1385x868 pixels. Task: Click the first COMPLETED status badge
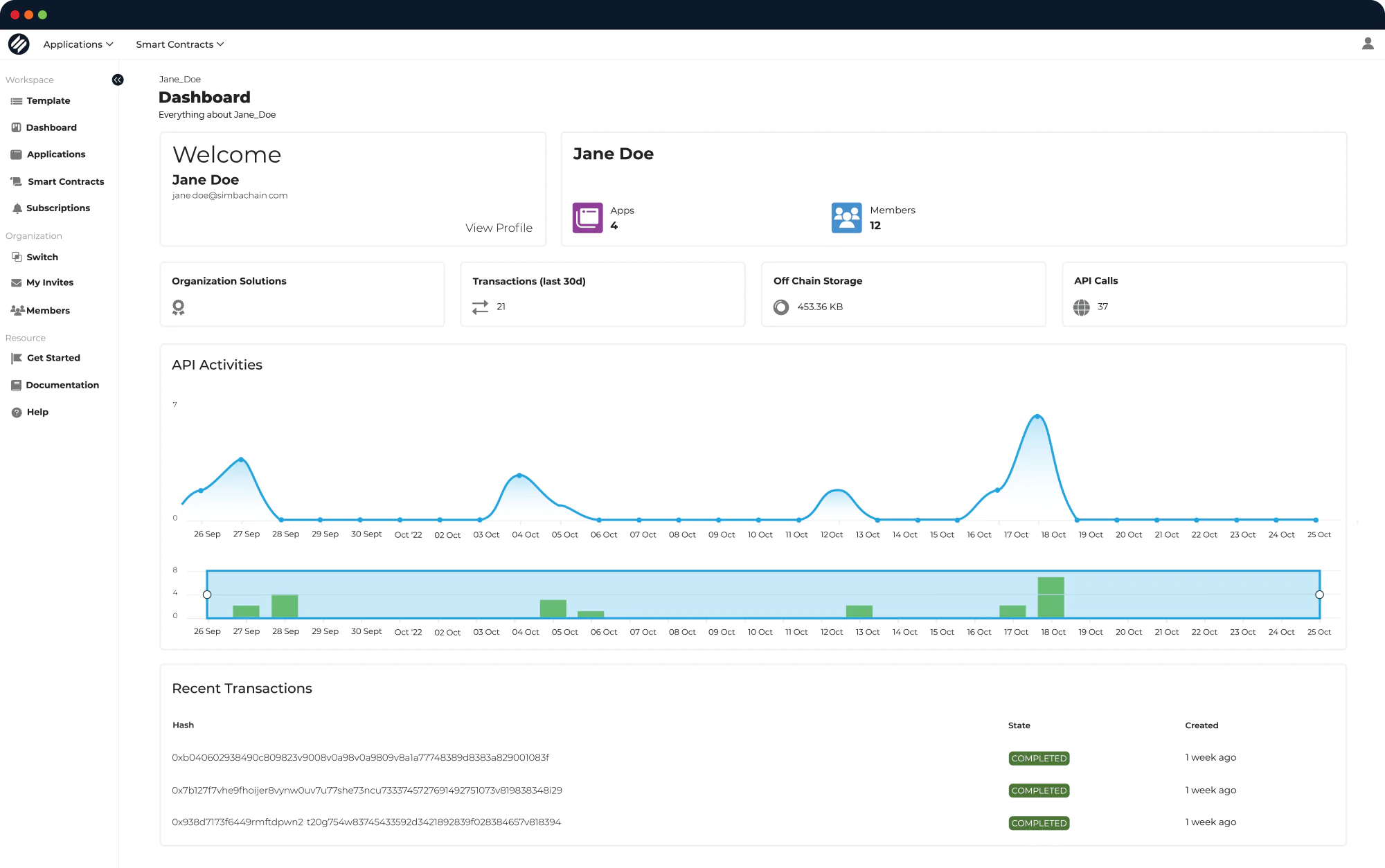[x=1039, y=758]
